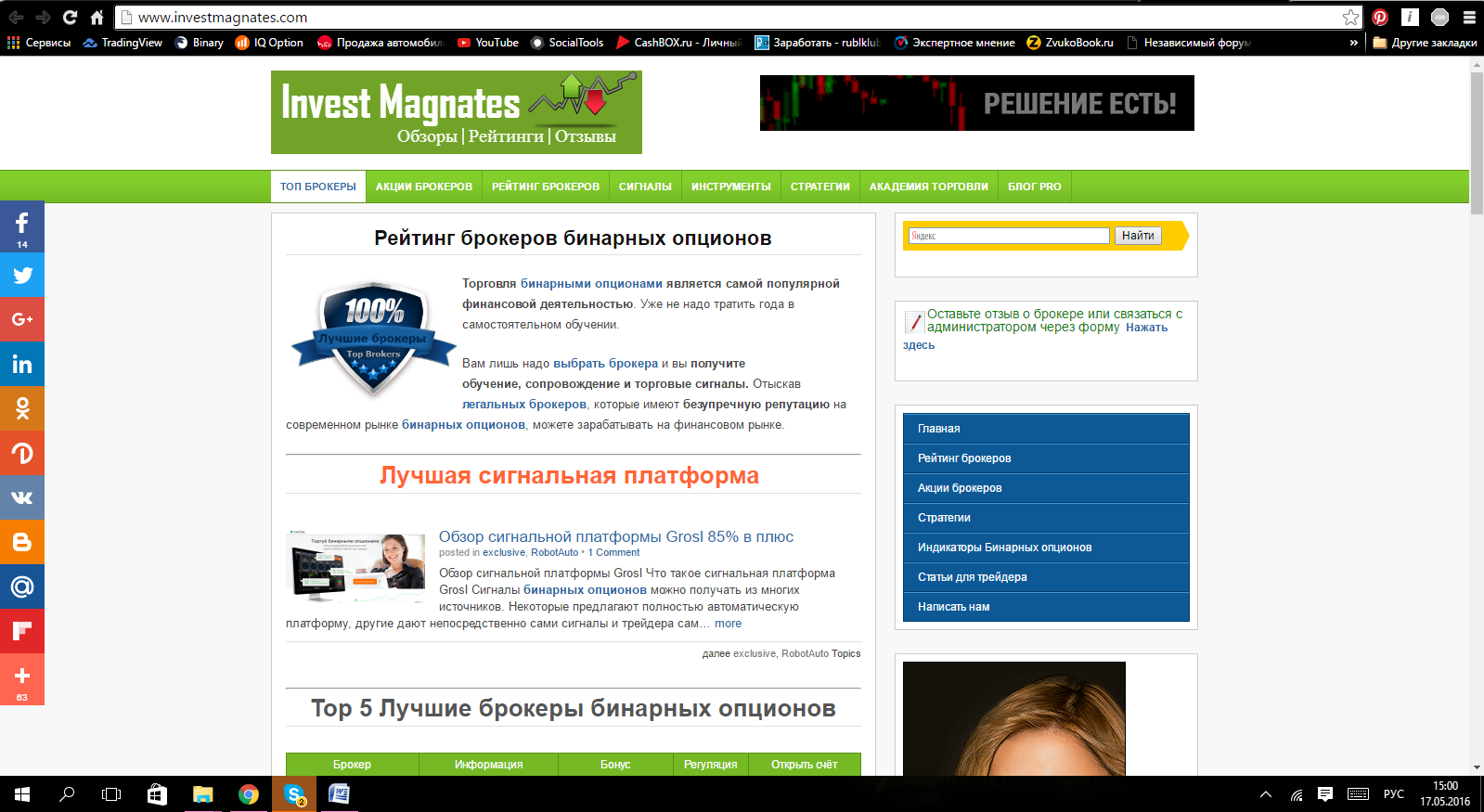Open the TradingView bookmark
This screenshot has width=1484, height=812.
123,43
